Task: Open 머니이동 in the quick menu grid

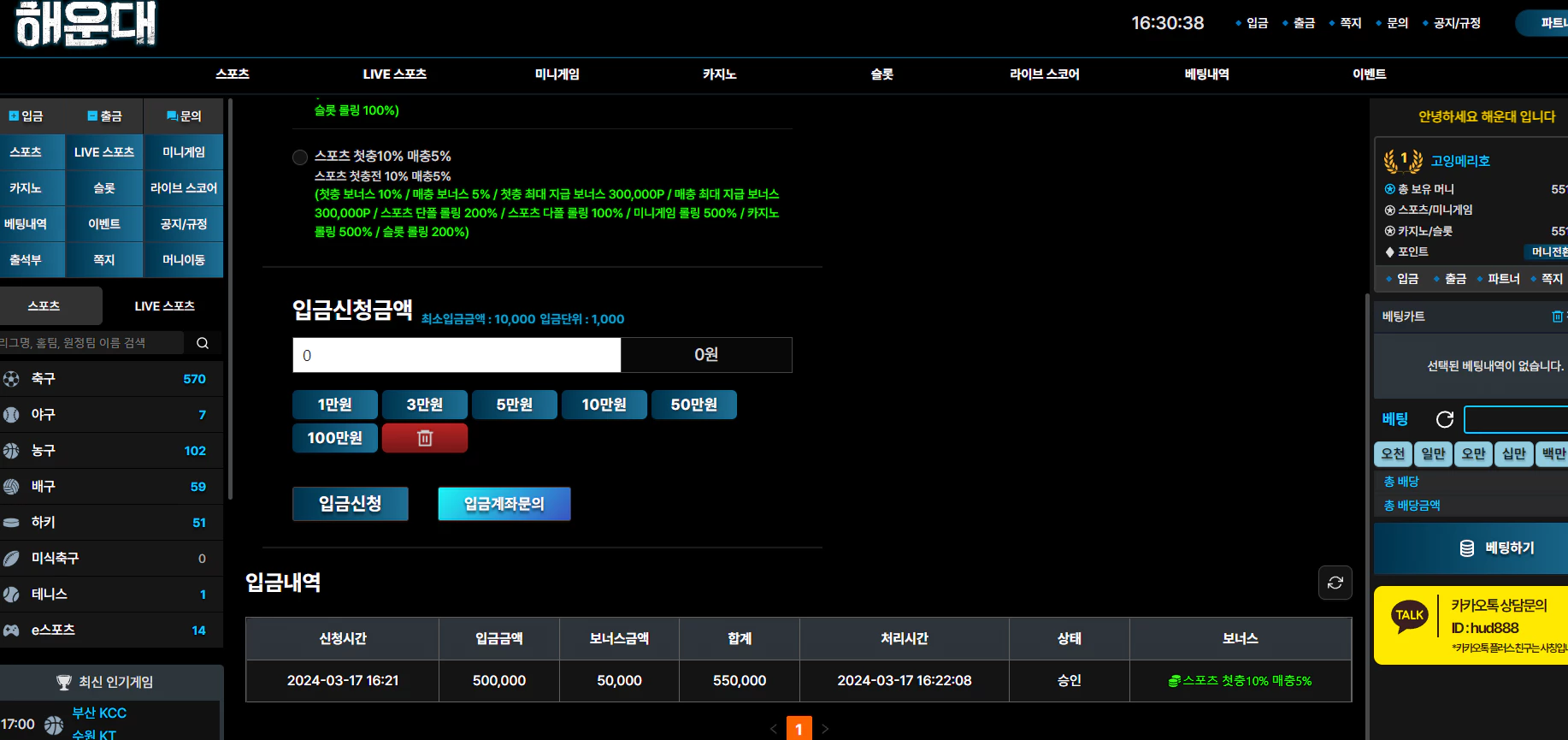Action: tap(184, 260)
